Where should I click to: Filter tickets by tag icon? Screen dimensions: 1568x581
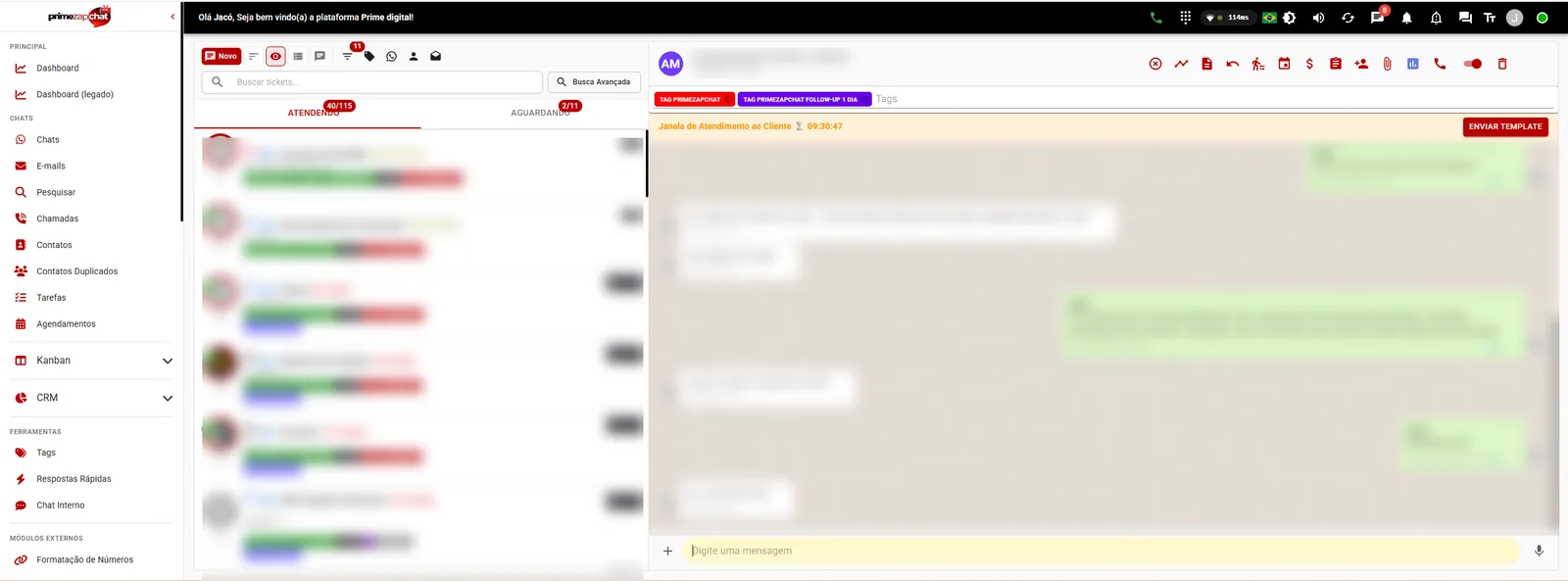coord(369,56)
